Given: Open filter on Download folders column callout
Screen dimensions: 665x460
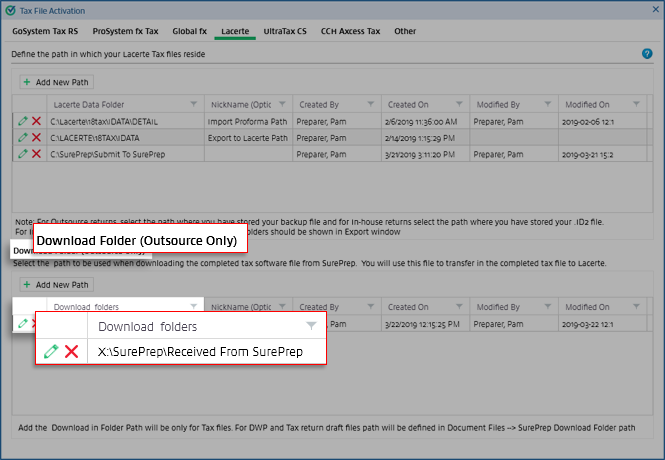Looking at the screenshot, I should point(311,326).
